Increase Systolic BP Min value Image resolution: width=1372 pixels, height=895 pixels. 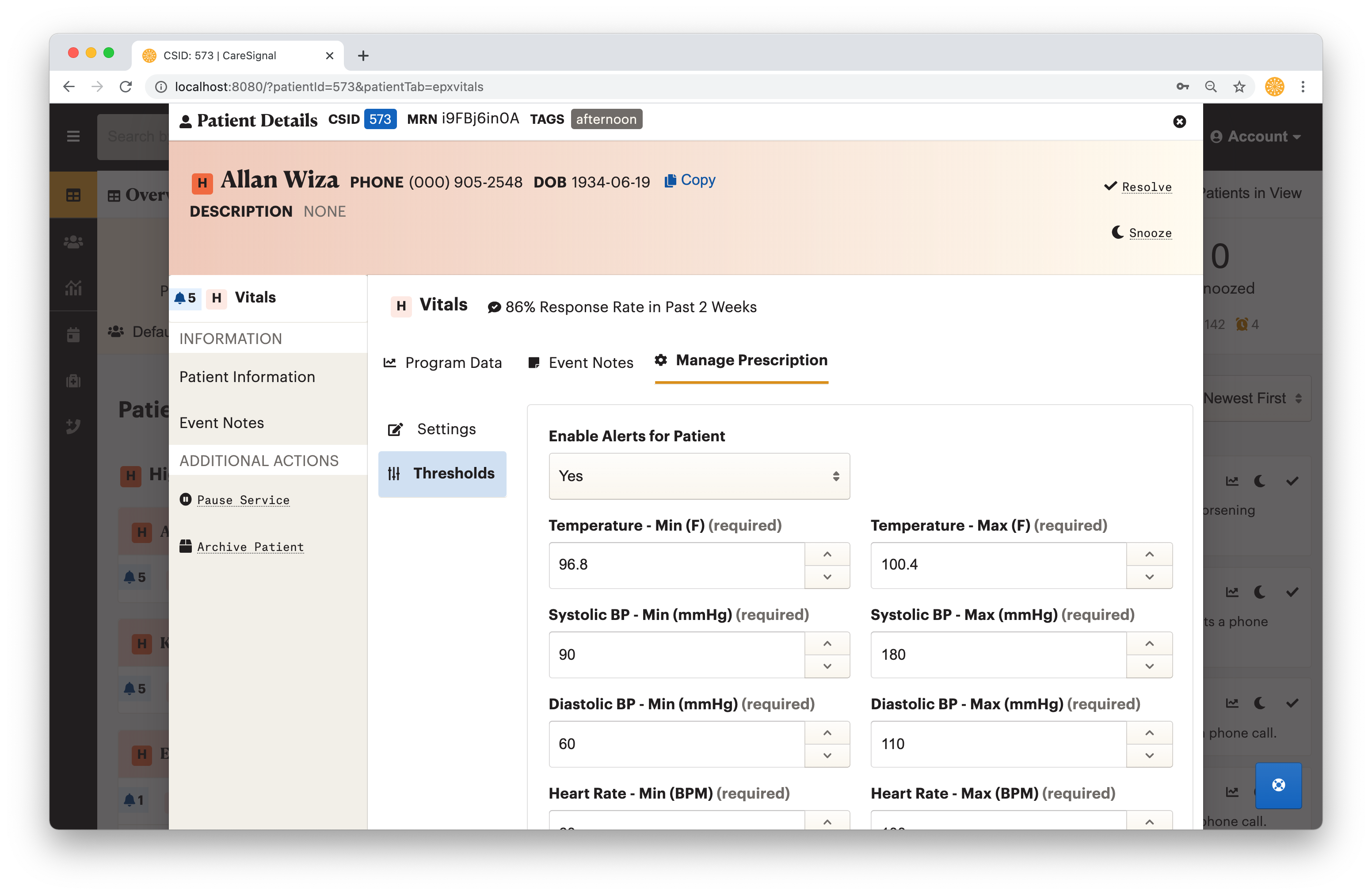click(827, 643)
